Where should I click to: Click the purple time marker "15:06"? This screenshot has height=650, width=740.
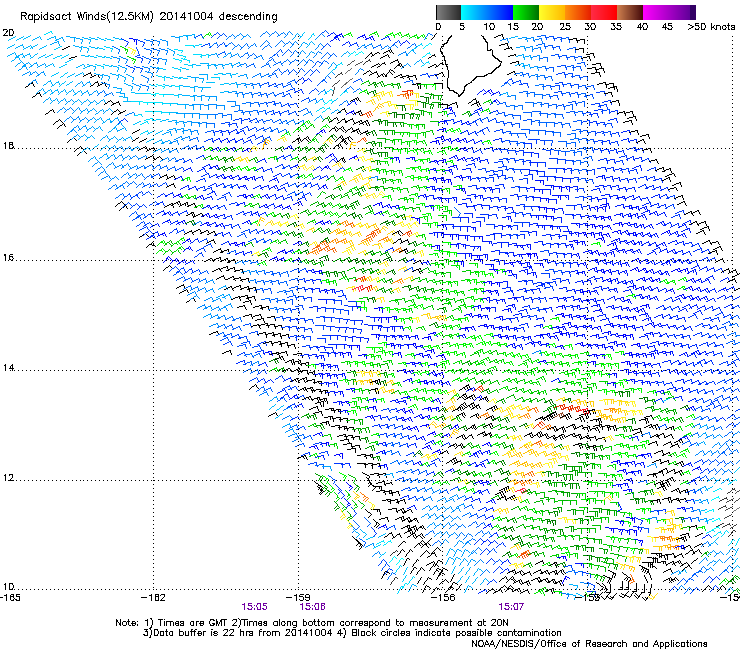tap(312, 607)
